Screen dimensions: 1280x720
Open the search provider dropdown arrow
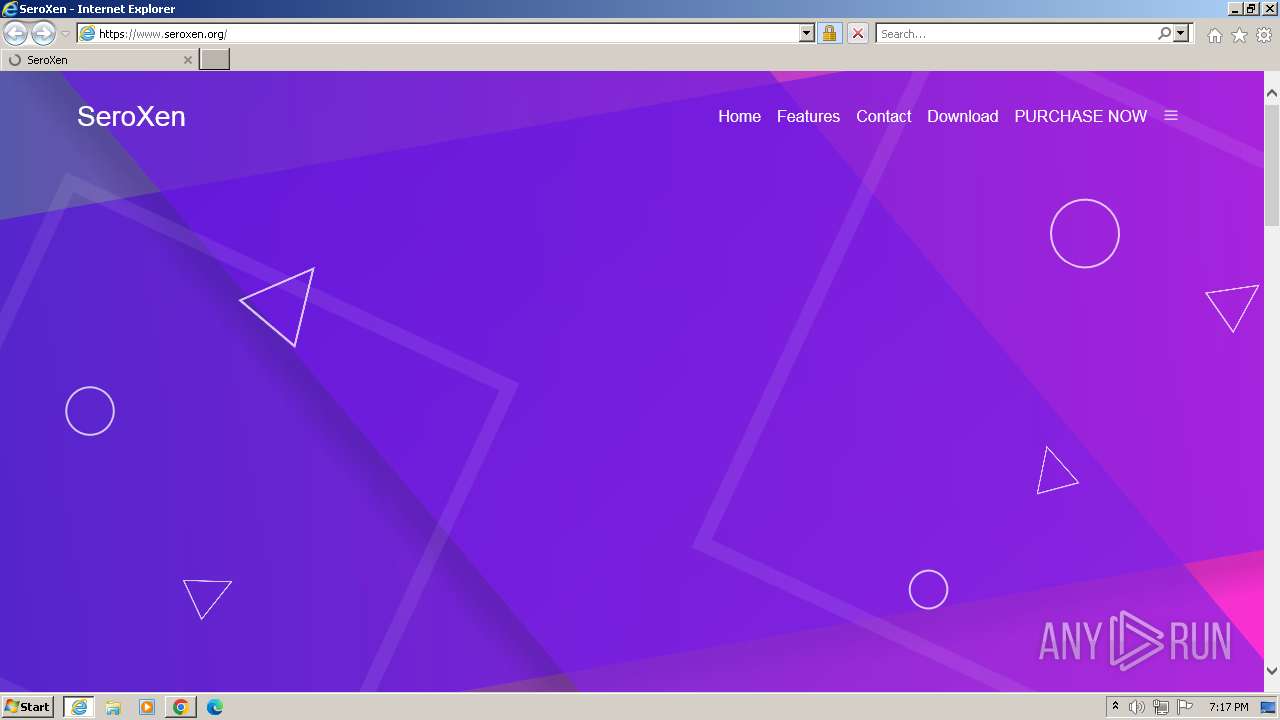click(1181, 34)
